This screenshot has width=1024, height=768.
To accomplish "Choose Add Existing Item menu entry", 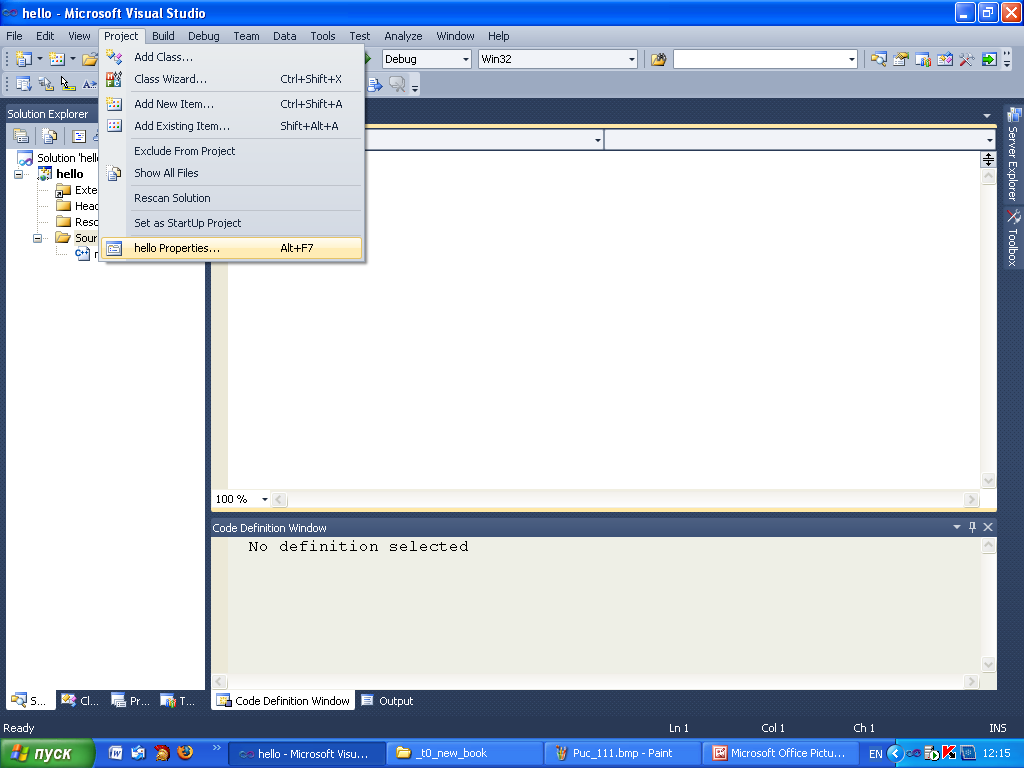I will [x=232, y=126].
